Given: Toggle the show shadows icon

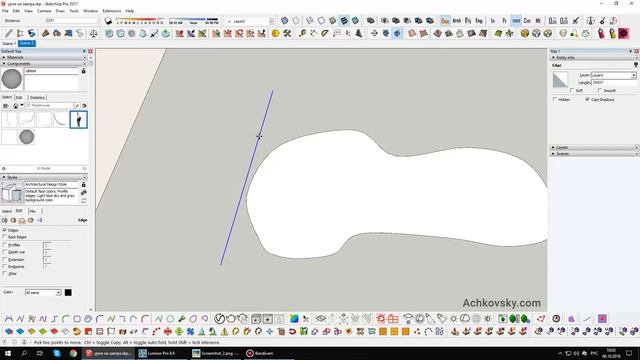Looking at the screenshot, I should point(108,21).
